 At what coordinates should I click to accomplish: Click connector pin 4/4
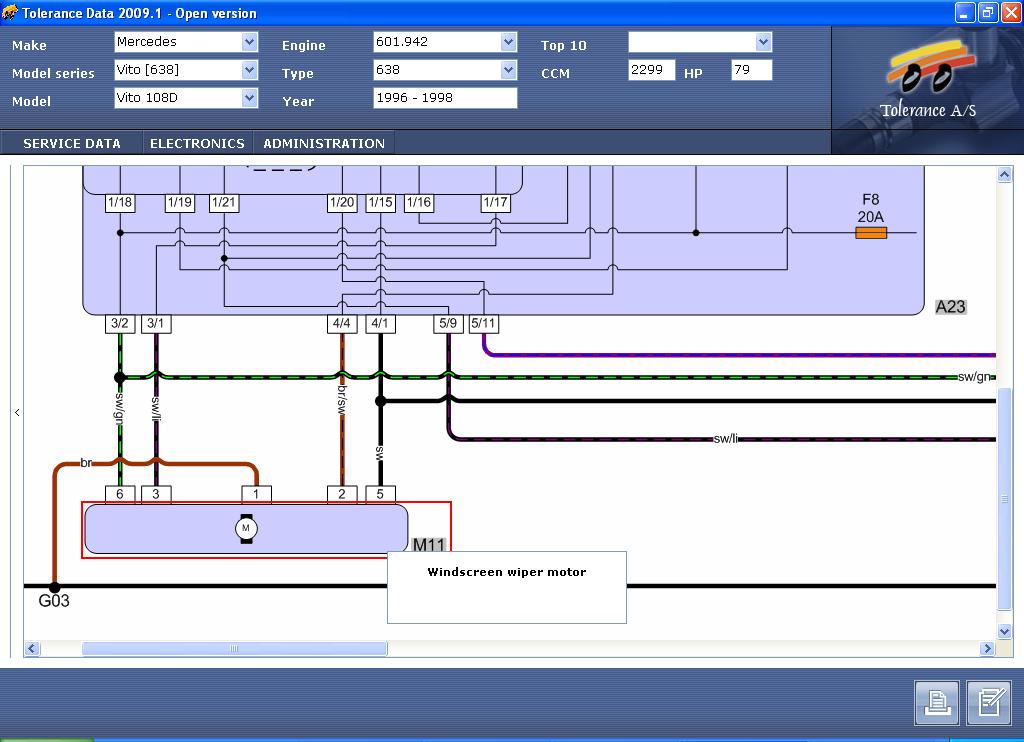[x=342, y=323]
